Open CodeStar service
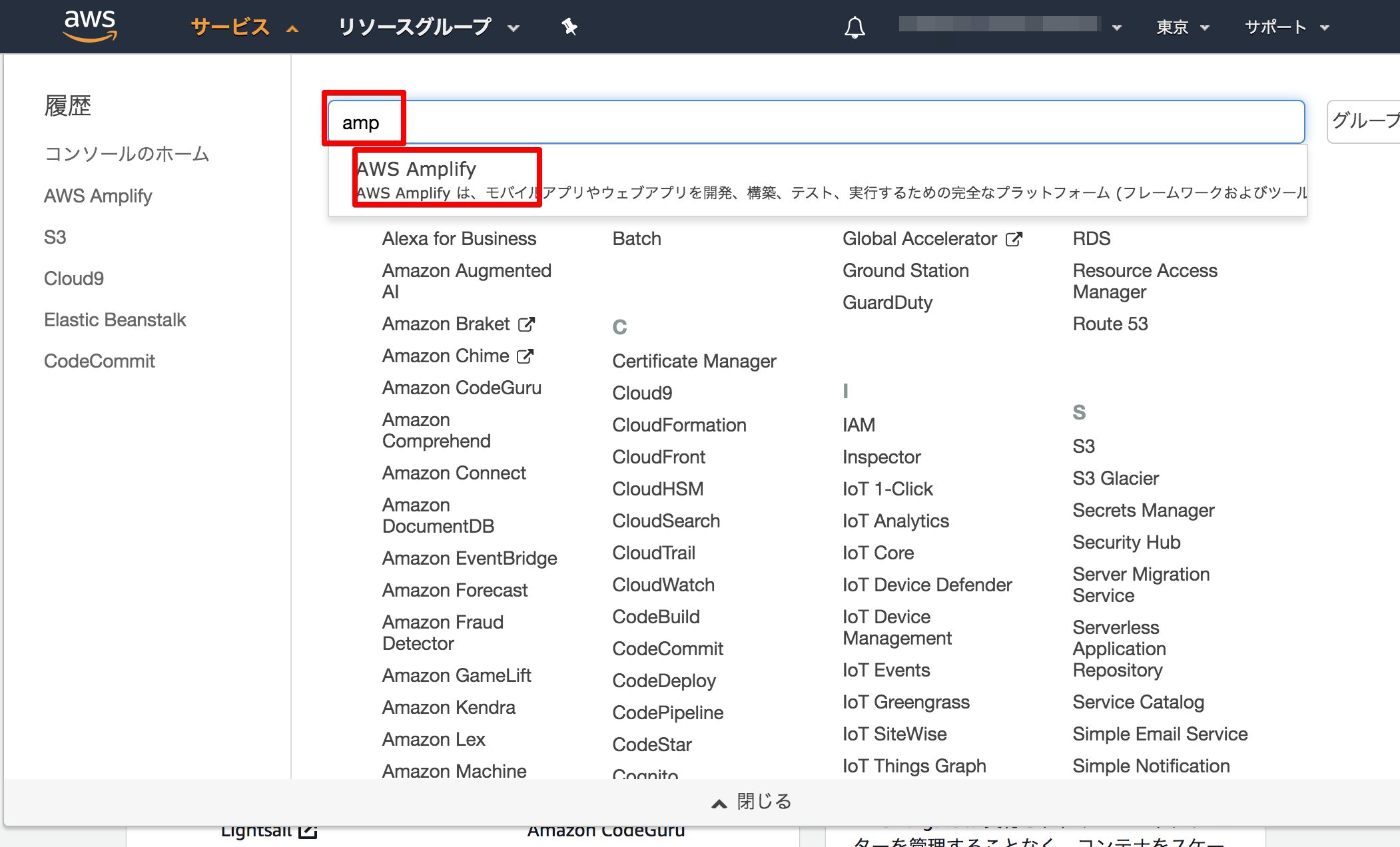1400x847 pixels. tap(652, 744)
